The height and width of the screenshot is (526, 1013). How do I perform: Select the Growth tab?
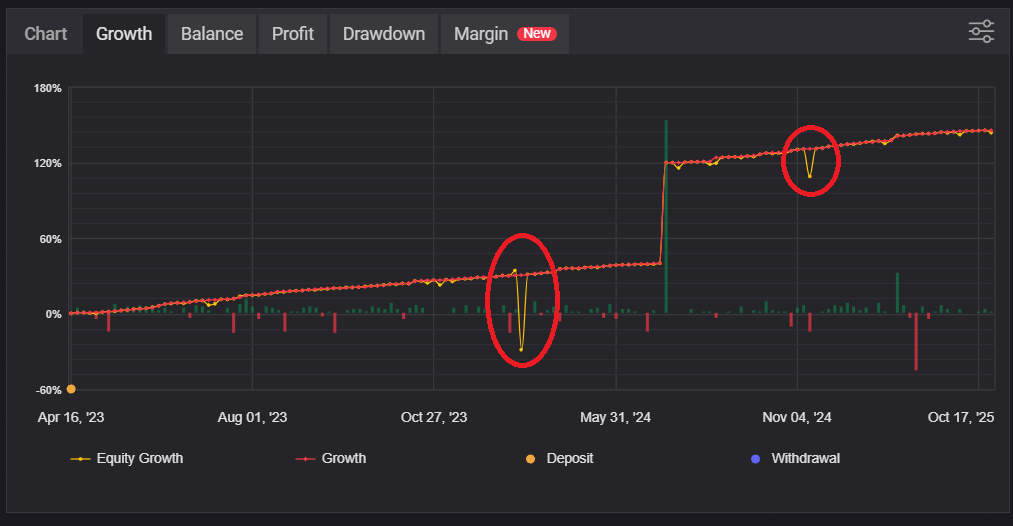coord(124,34)
